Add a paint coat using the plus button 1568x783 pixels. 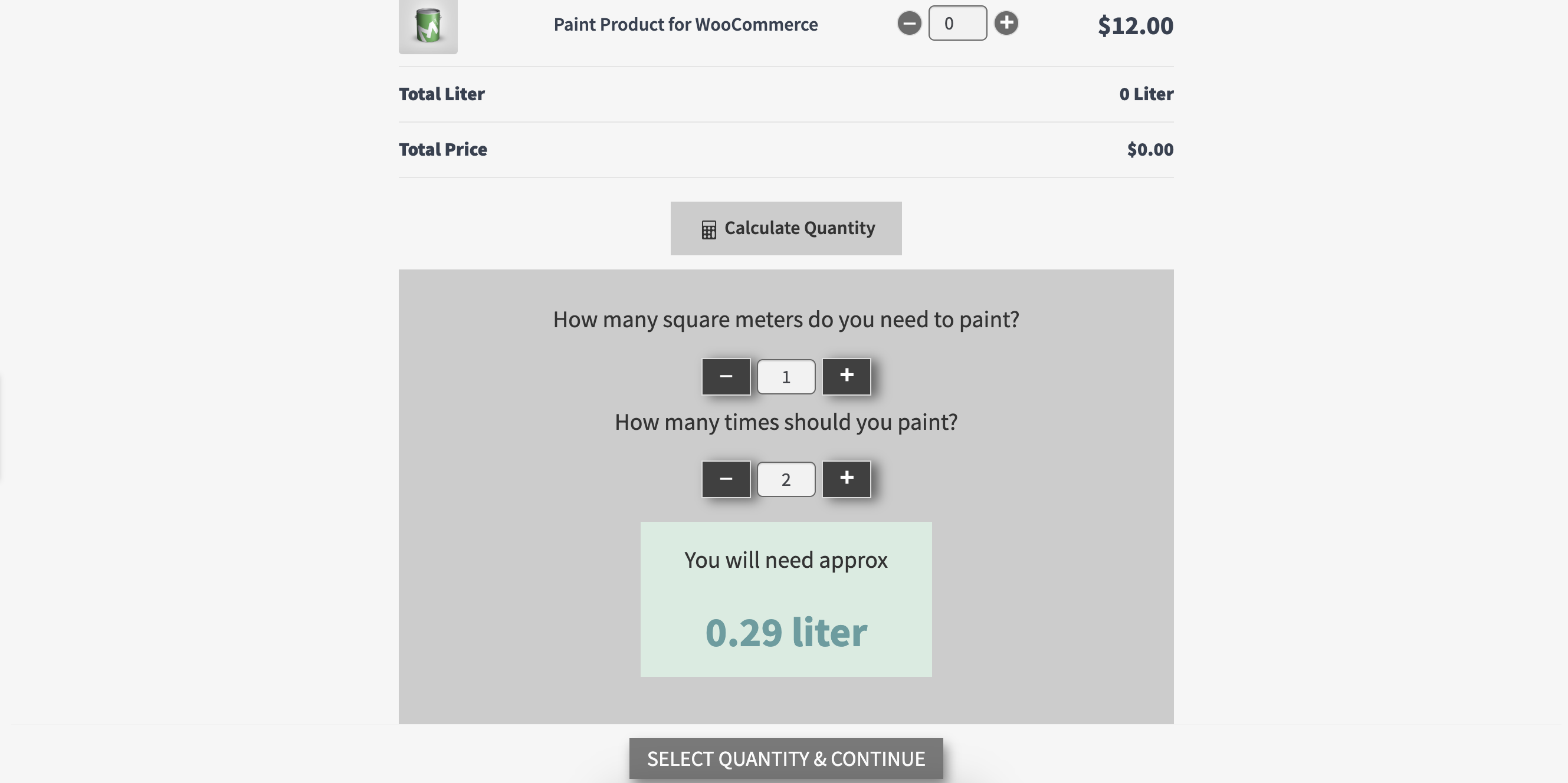click(846, 479)
